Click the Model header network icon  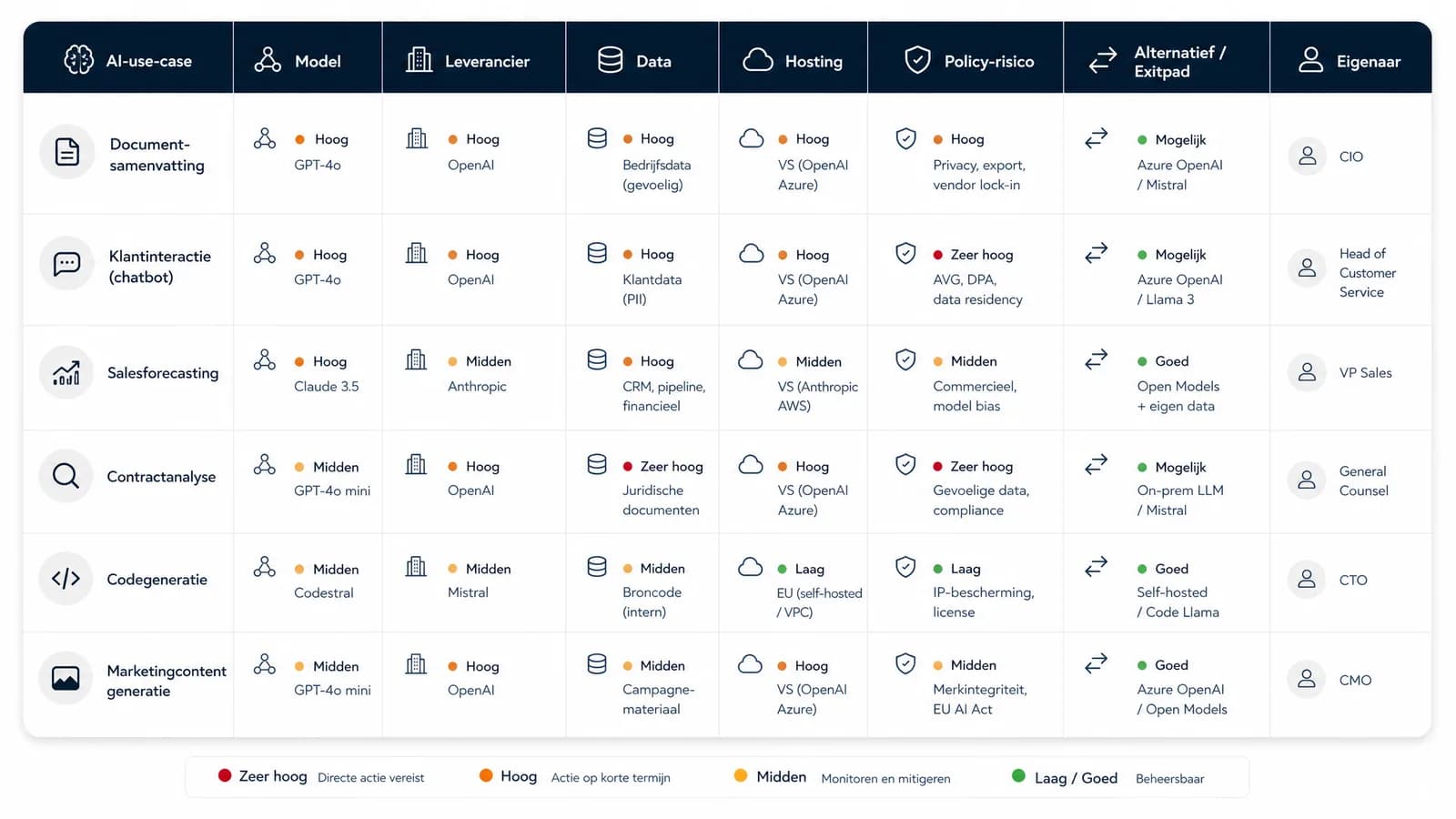coord(268,60)
